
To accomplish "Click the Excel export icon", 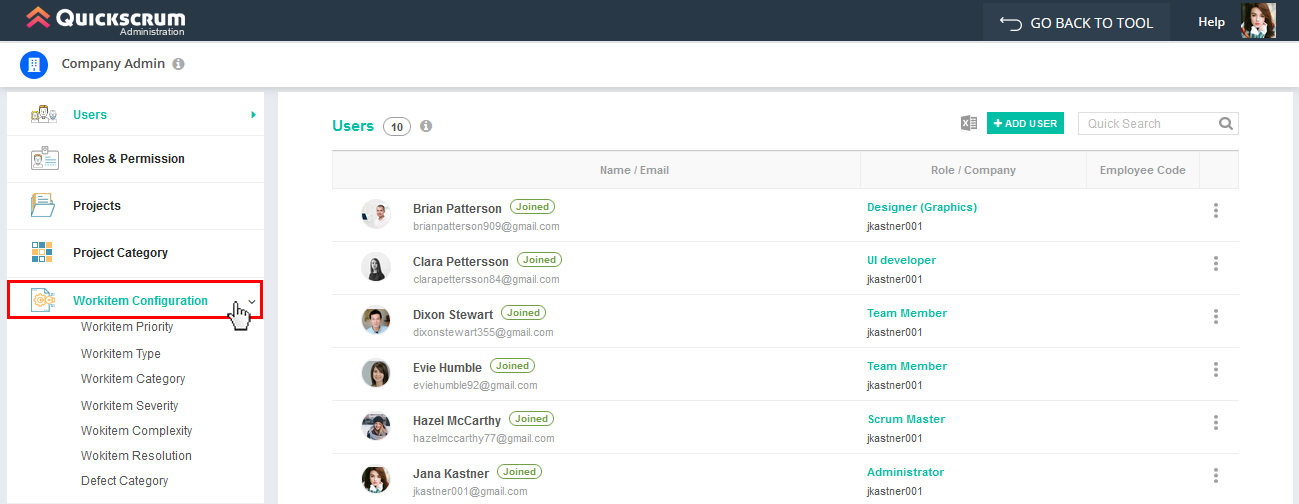I will click(968, 123).
